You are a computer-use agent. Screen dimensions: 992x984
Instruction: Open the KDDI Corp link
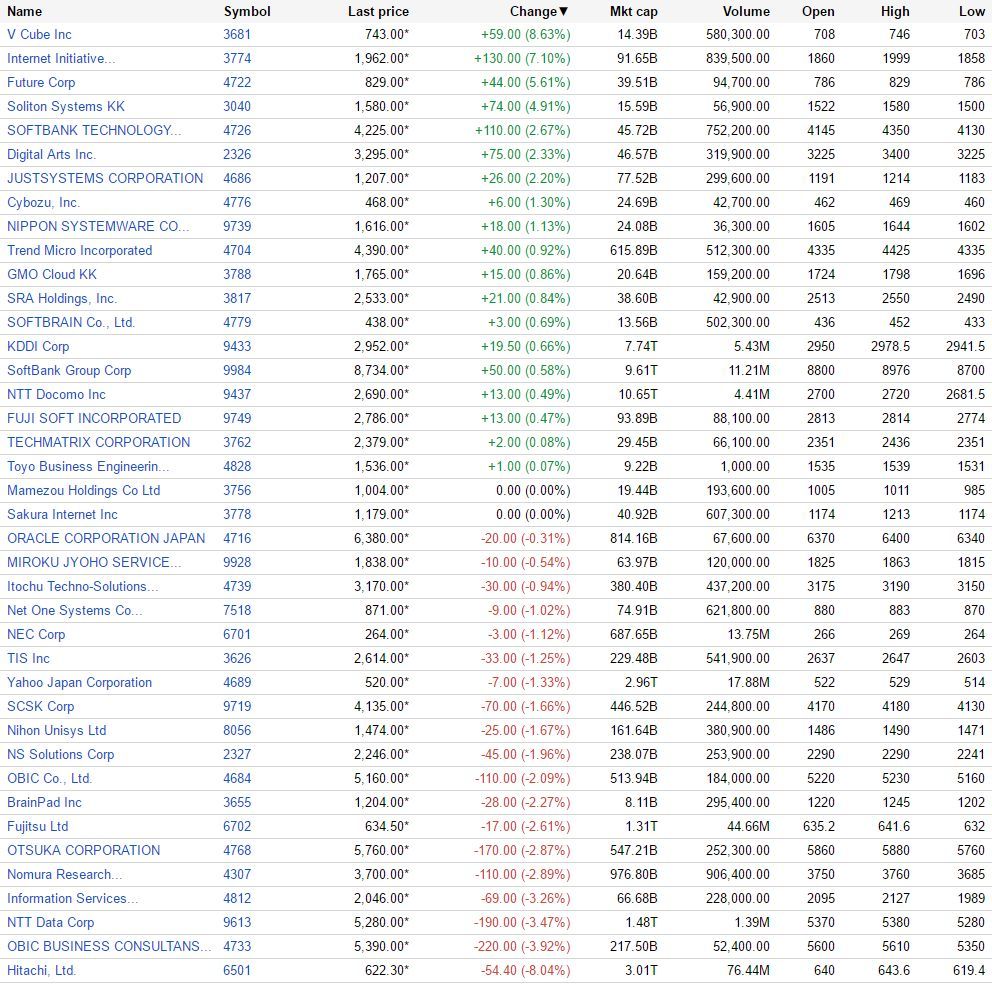point(38,347)
